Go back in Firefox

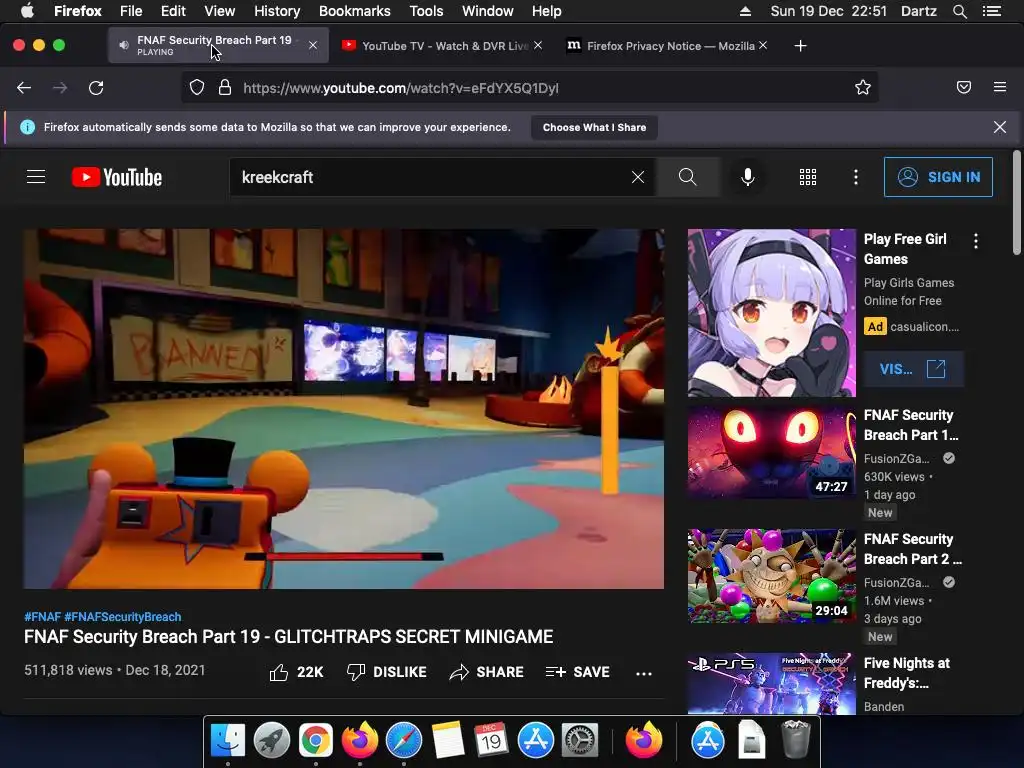click(24, 88)
